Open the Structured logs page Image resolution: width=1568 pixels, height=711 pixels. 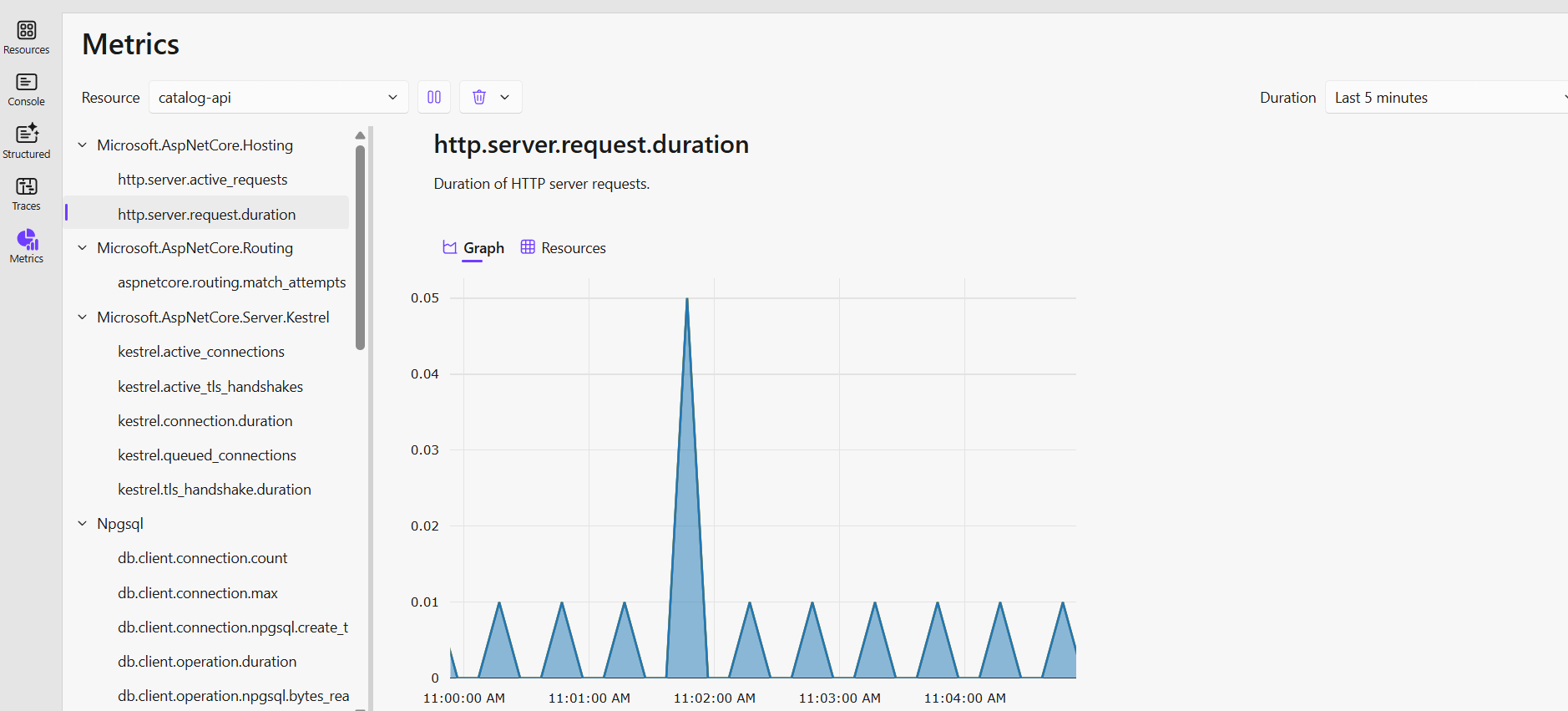point(27,141)
